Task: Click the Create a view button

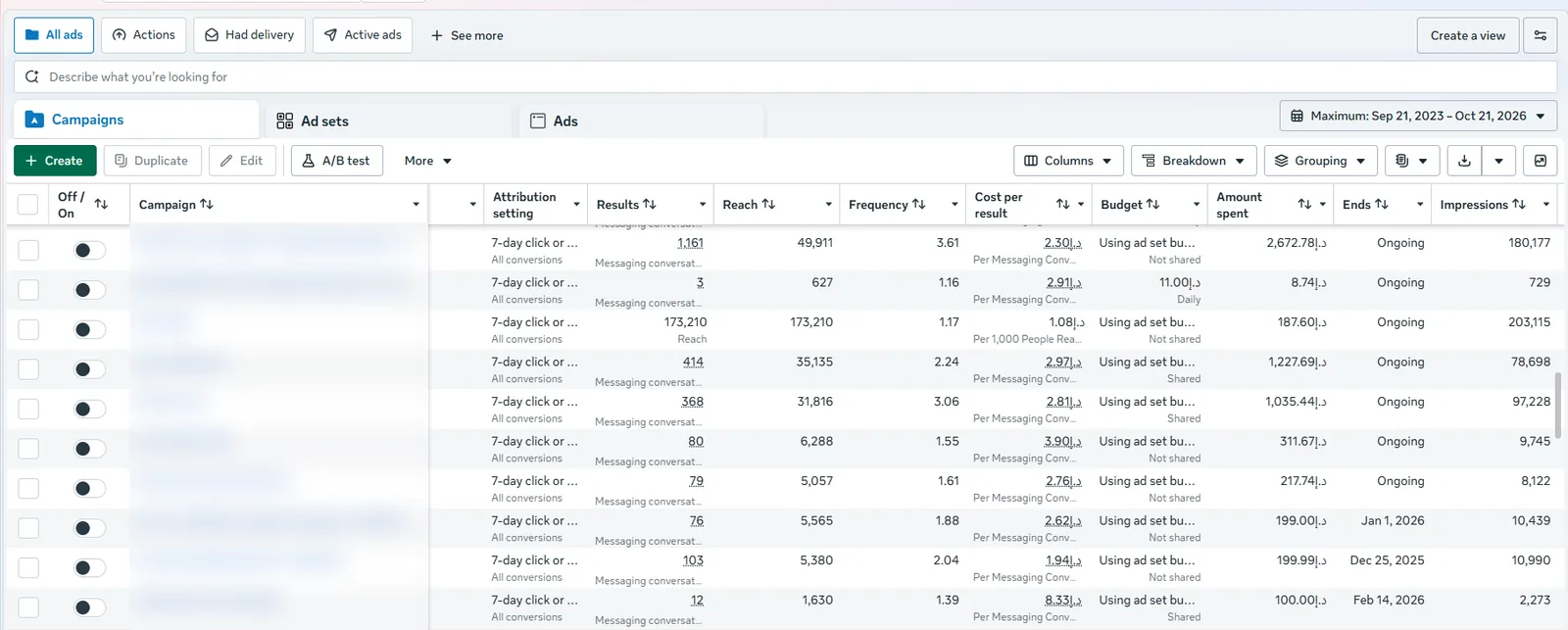Action: pos(1467,35)
